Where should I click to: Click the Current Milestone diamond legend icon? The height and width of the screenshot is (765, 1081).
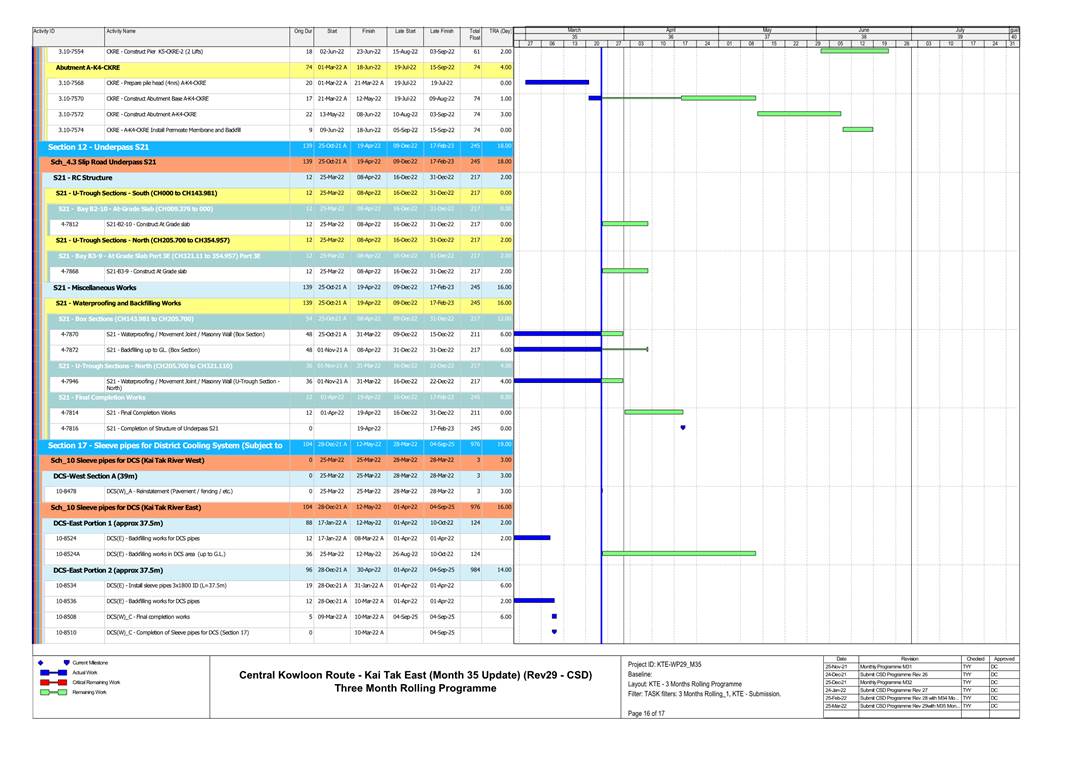point(40,663)
